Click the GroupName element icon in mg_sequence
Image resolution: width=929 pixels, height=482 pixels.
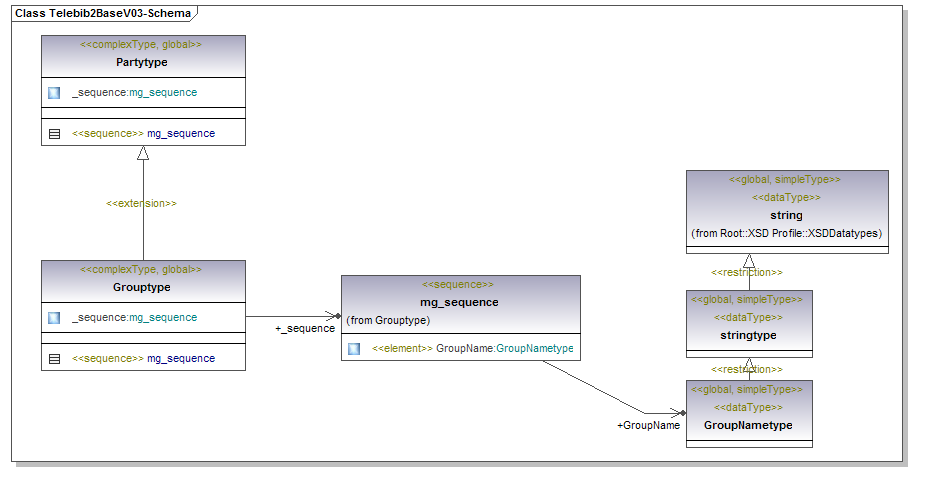(x=354, y=349)
